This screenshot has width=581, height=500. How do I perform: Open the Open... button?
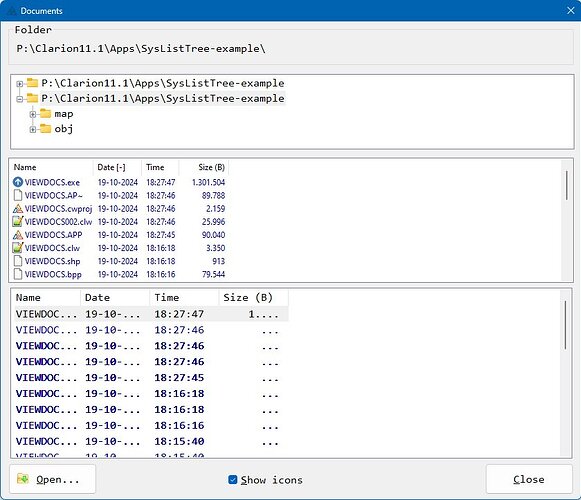pyautogui.click(x=52, y=479)
